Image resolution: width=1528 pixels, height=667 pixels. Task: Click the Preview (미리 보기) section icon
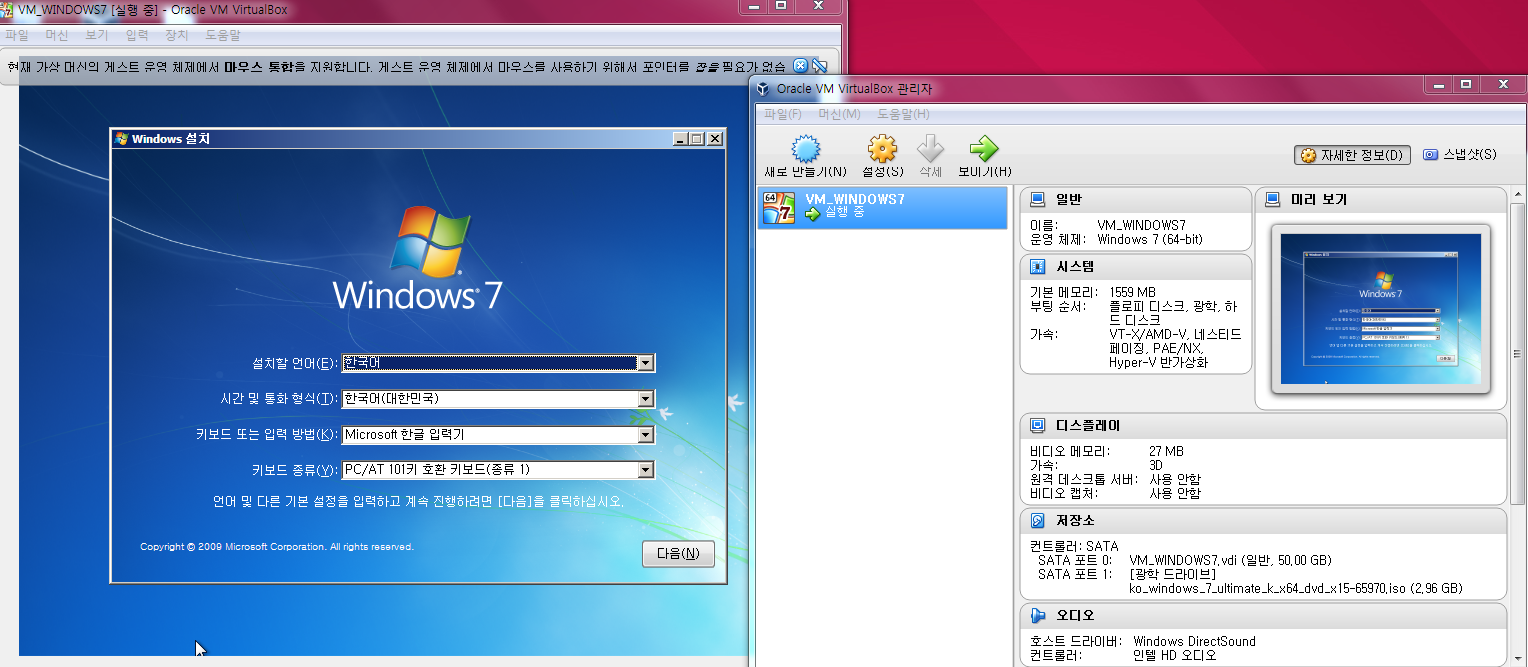(1273, 200)
